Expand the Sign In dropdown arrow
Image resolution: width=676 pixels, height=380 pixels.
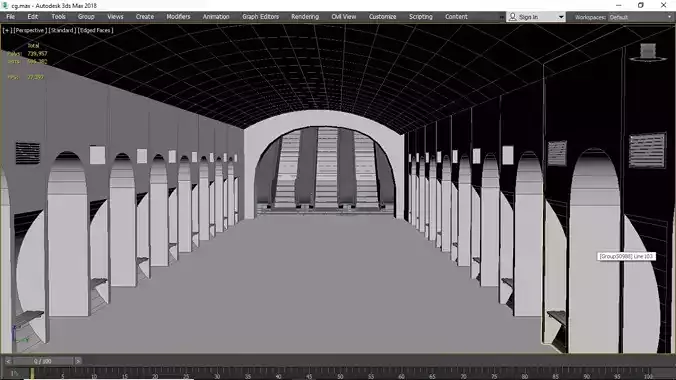pos(561,17)
